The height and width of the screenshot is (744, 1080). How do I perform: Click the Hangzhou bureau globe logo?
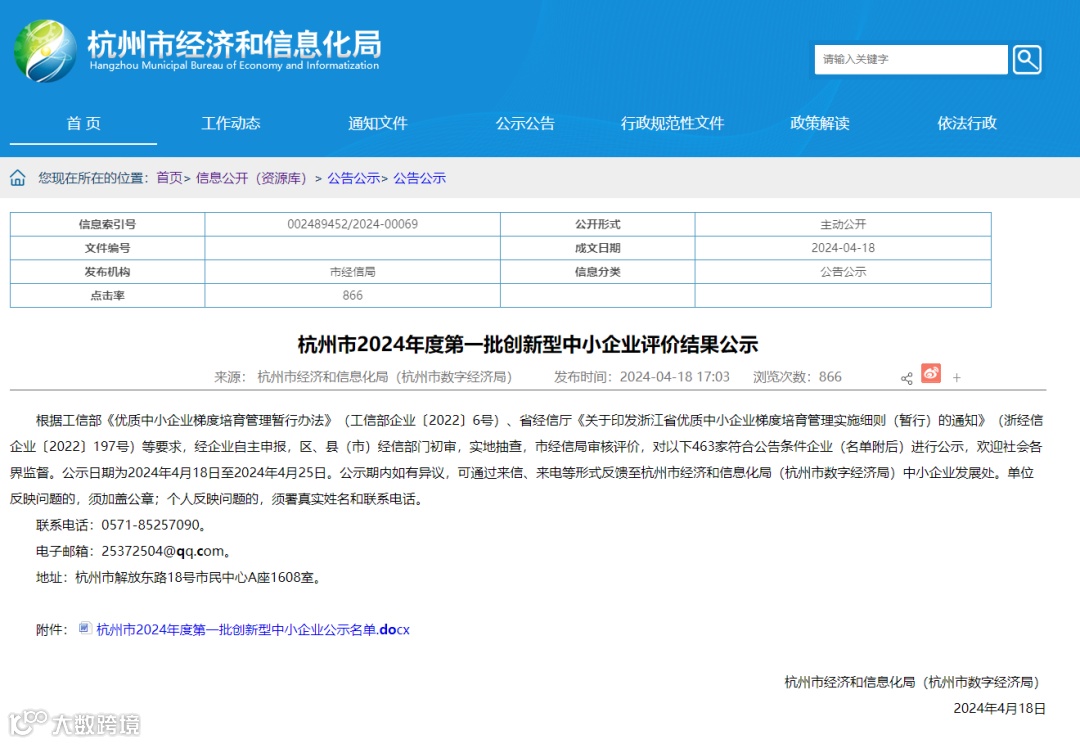click(45, 50)
